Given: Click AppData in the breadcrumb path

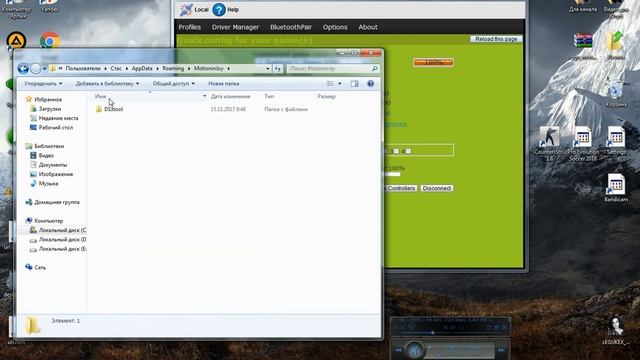Looking at the screenshot, I should (142, 69).
